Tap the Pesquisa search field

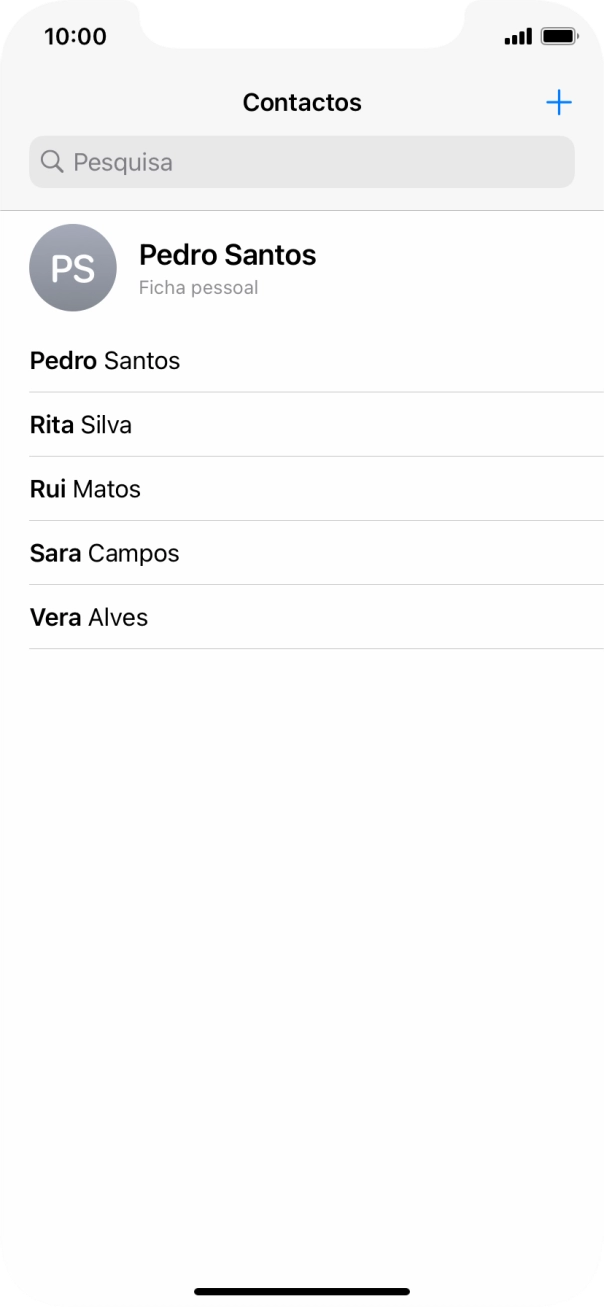(300, 161)
